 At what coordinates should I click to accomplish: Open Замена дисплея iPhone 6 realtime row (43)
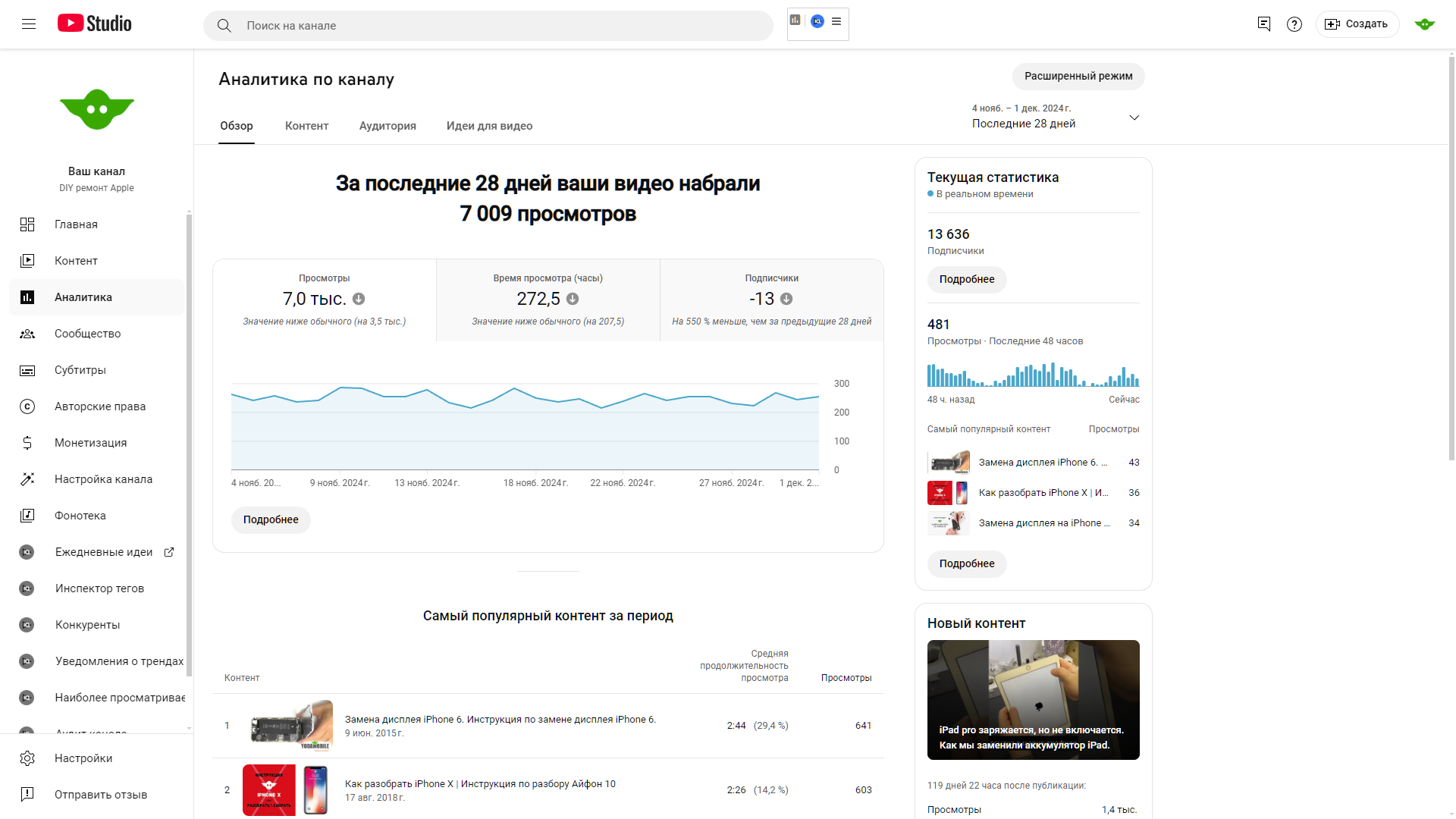coord(1033,463)
